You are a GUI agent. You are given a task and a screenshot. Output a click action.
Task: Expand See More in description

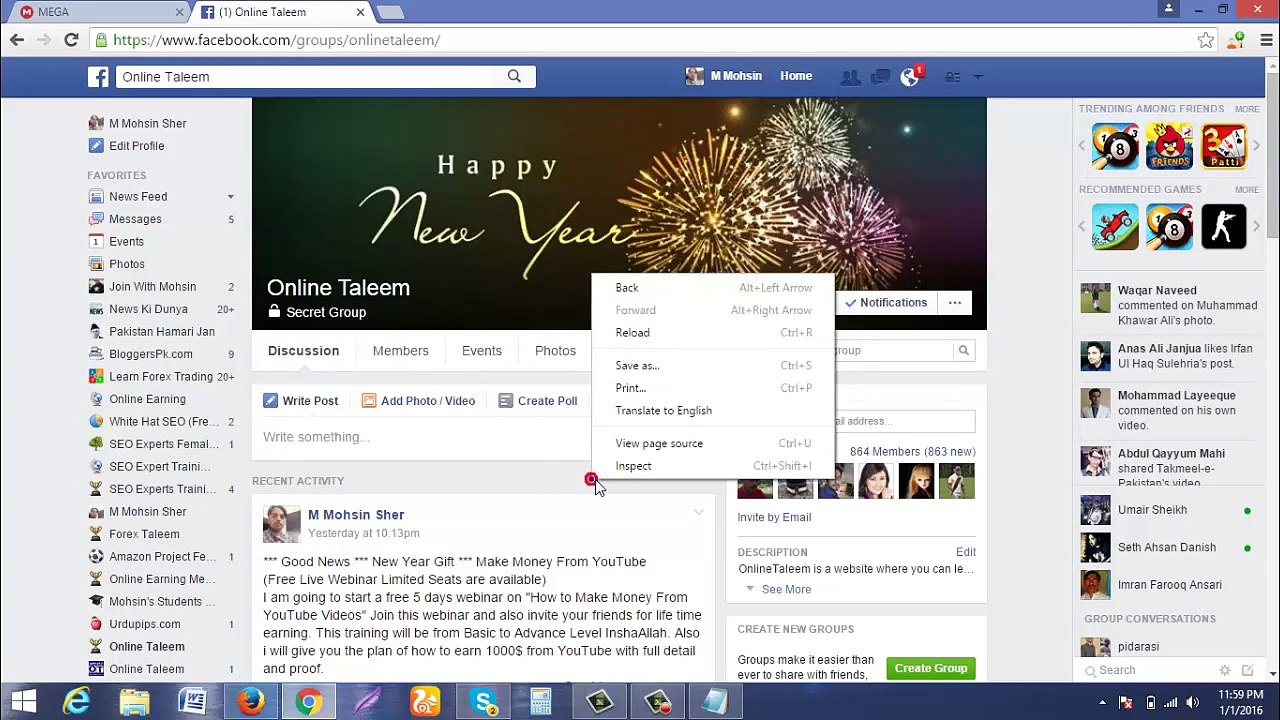(x=786, y=589)
